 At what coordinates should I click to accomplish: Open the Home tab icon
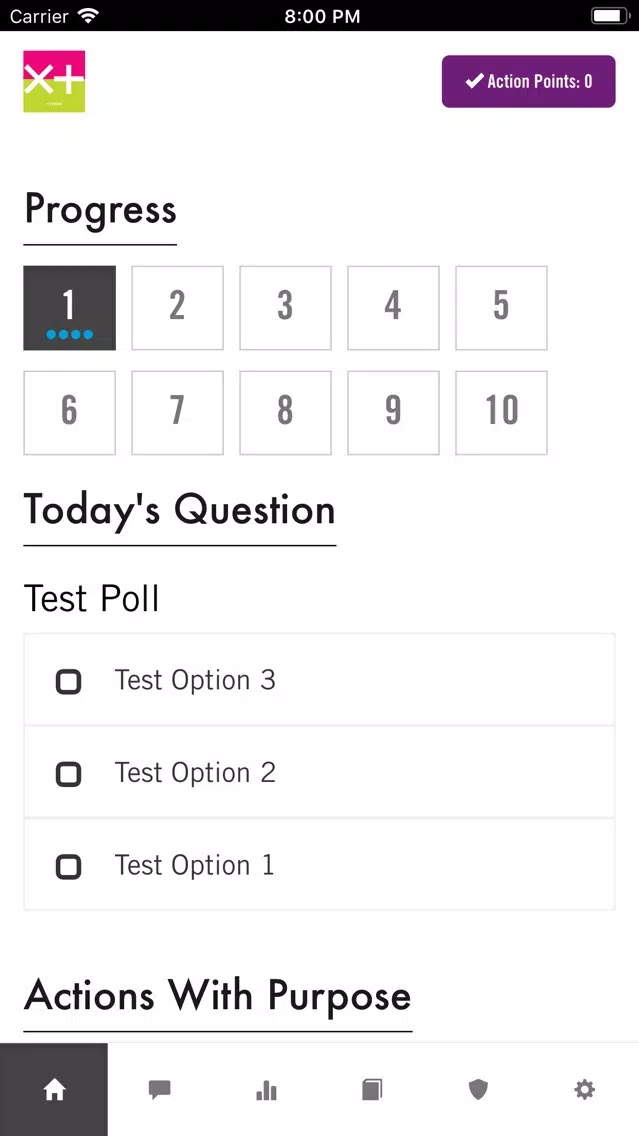[54, 1089]
